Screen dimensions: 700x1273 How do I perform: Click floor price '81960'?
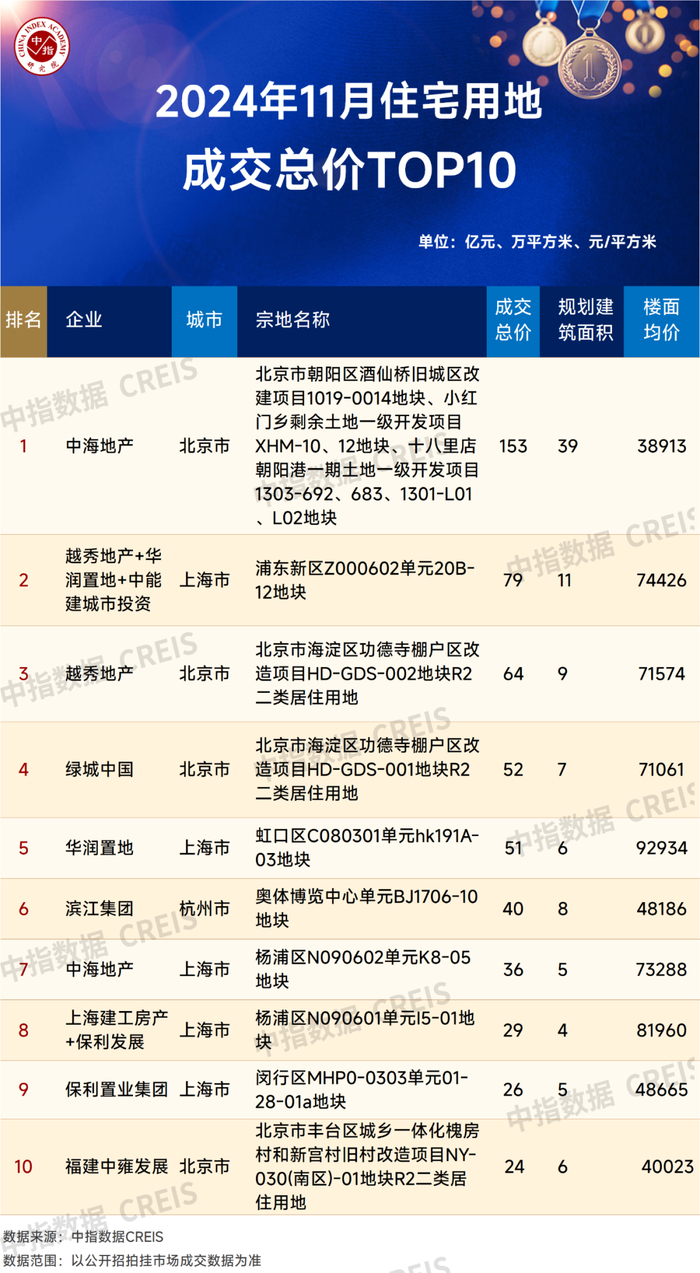[661, 1029]
